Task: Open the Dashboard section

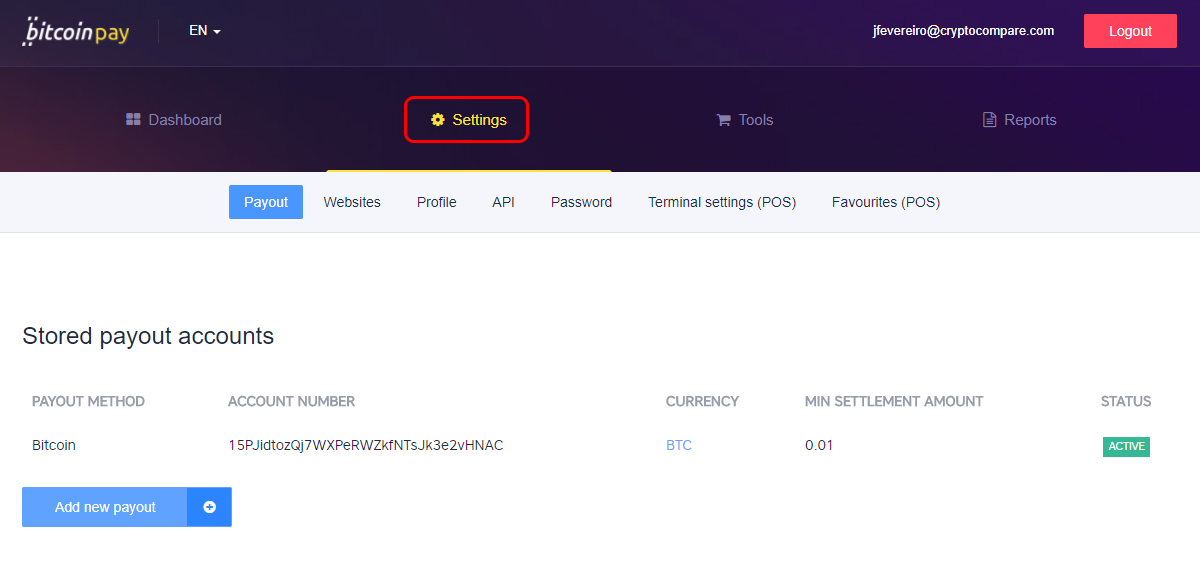Action: 174,120
